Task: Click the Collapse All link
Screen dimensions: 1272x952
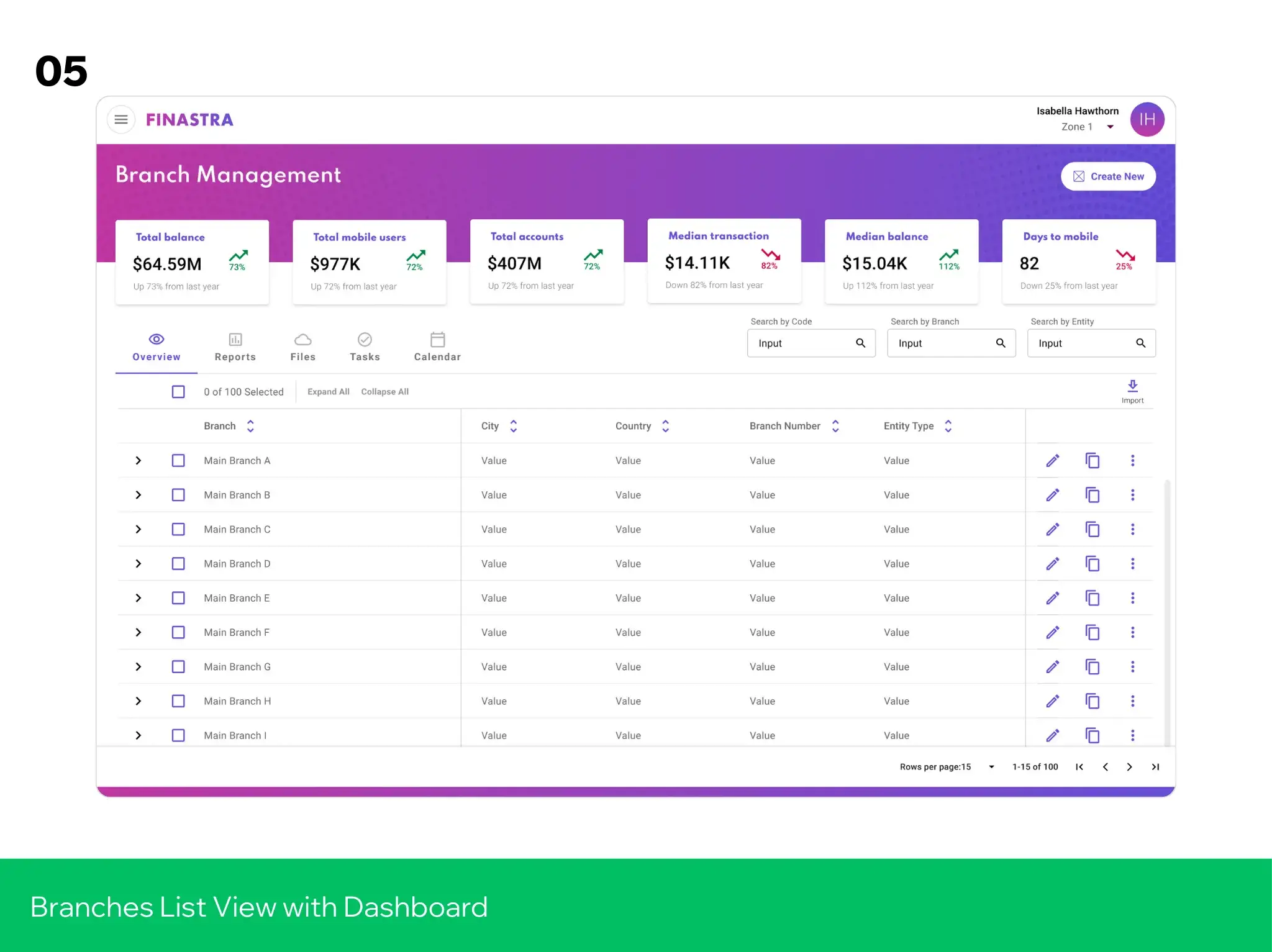Action: pyautogui.click(x=384, y=392)
